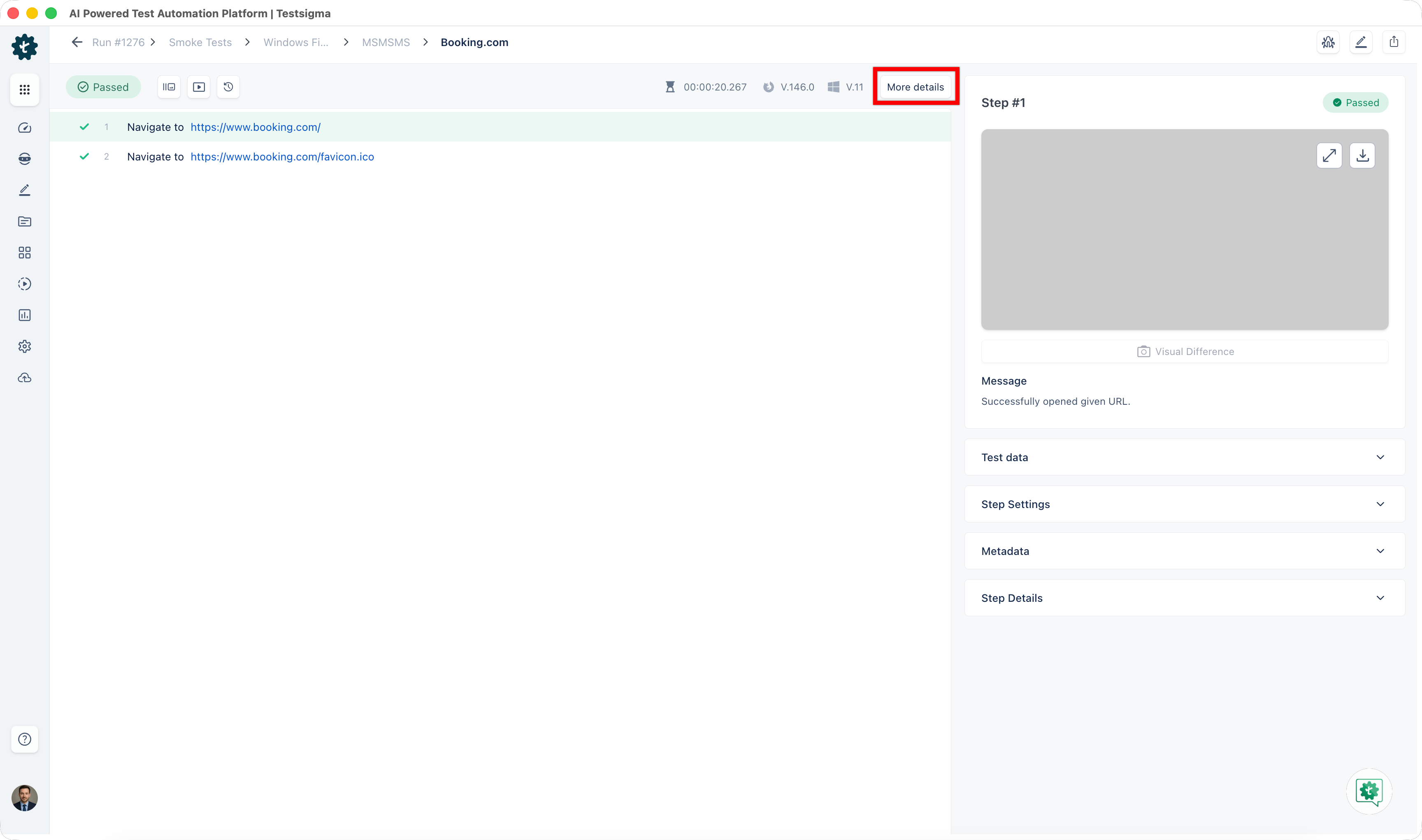1422x840 pixels.
Task: Click the green checkmark for step 1
Action: [84, 127]
